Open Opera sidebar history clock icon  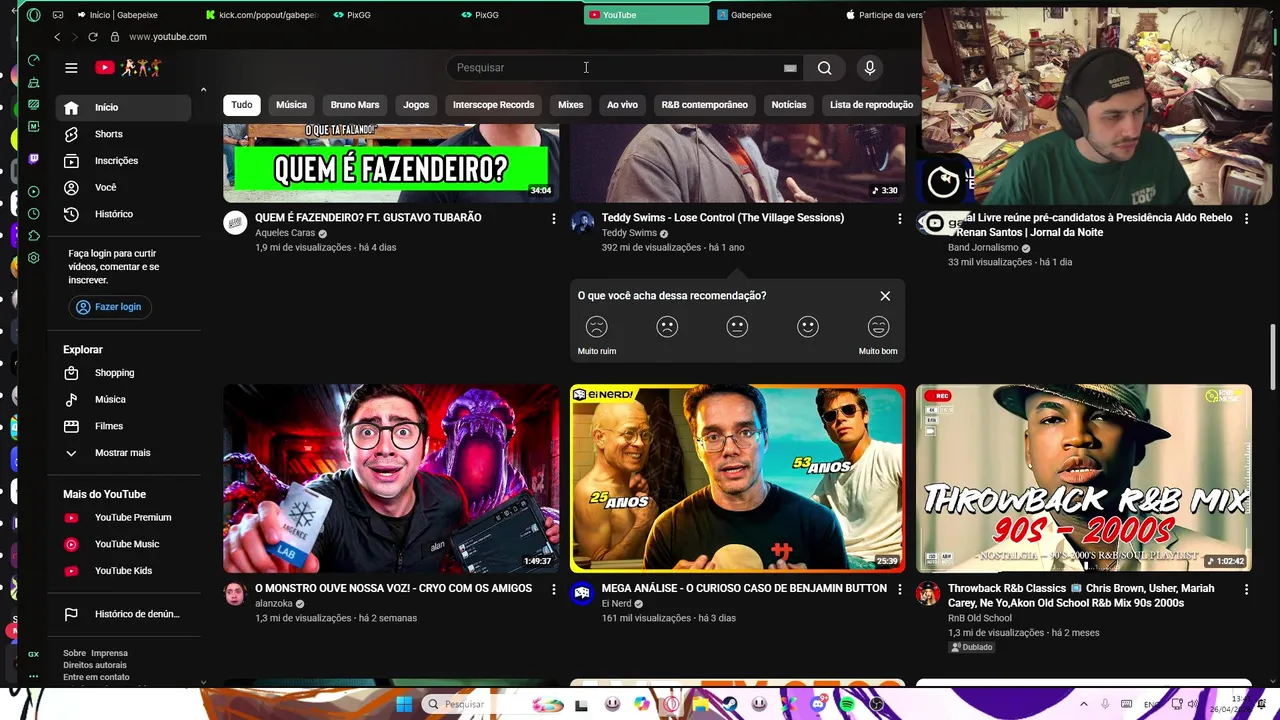click(34, 214)
